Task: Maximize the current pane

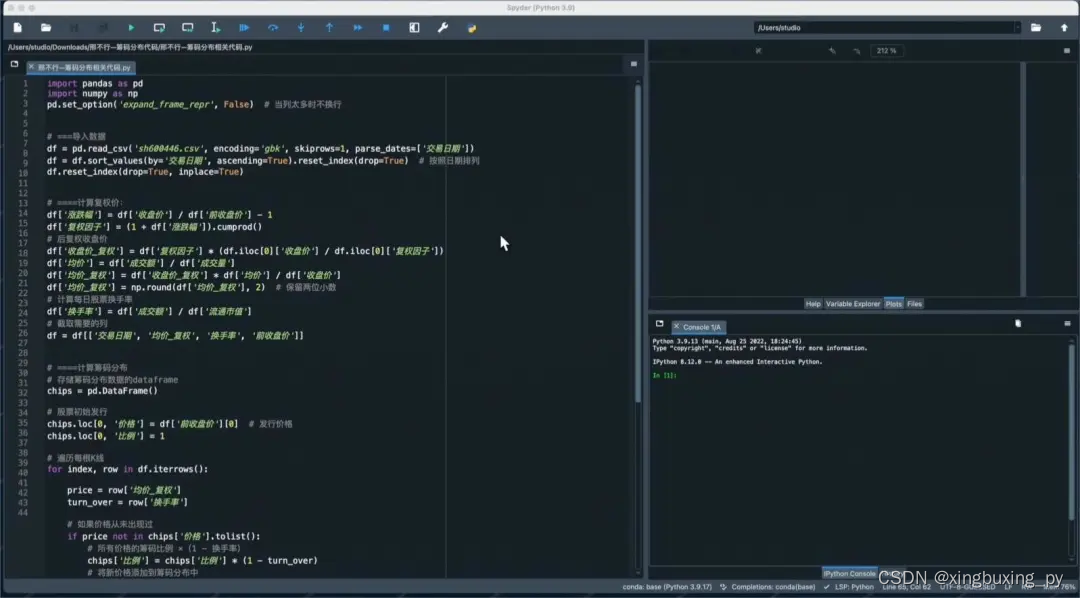Action: pos(414,28)
